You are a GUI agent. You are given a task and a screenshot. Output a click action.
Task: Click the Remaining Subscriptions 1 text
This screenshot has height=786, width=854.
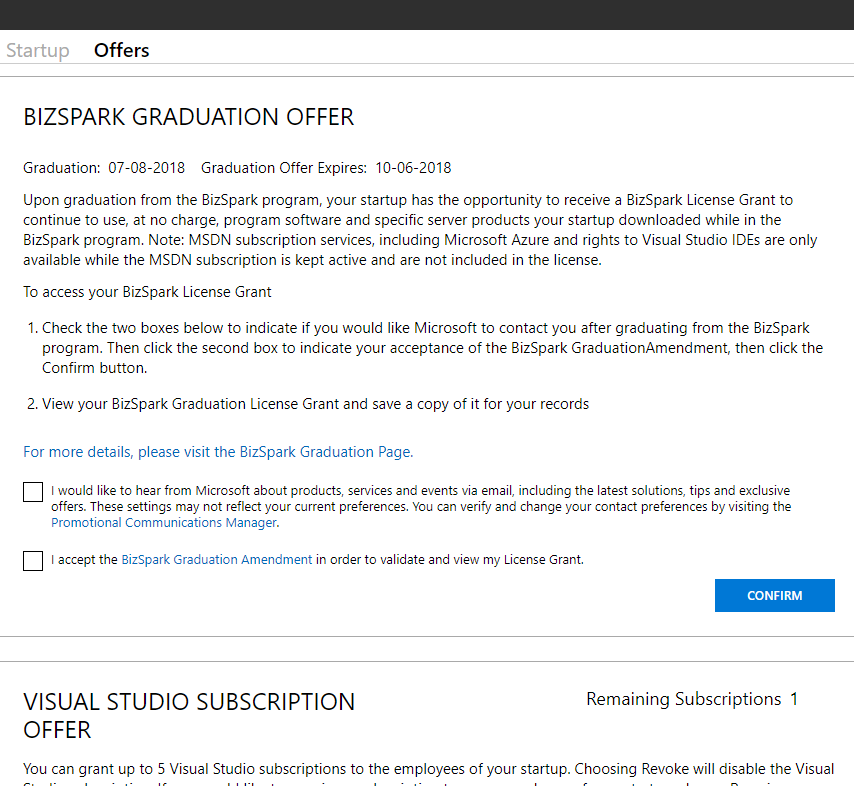692,699
